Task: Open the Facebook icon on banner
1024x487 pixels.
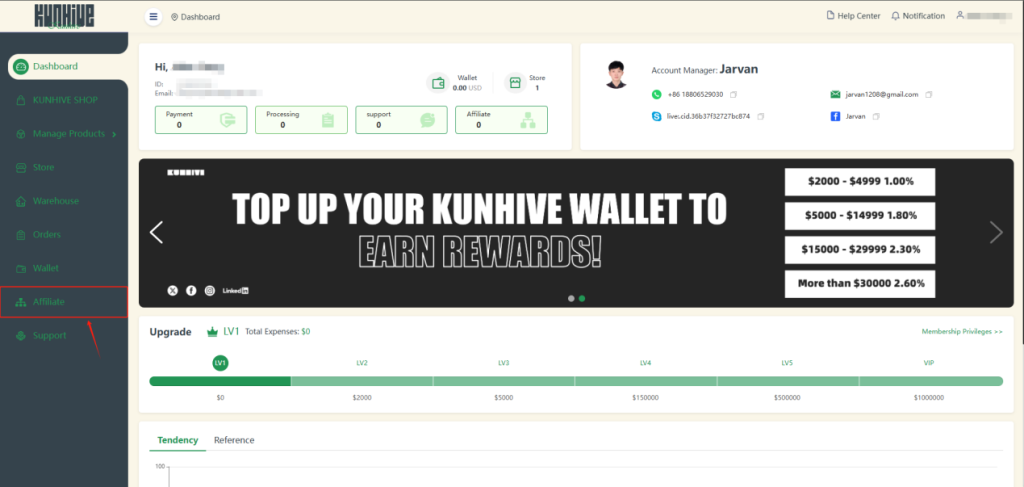Action: click(191, 291)
